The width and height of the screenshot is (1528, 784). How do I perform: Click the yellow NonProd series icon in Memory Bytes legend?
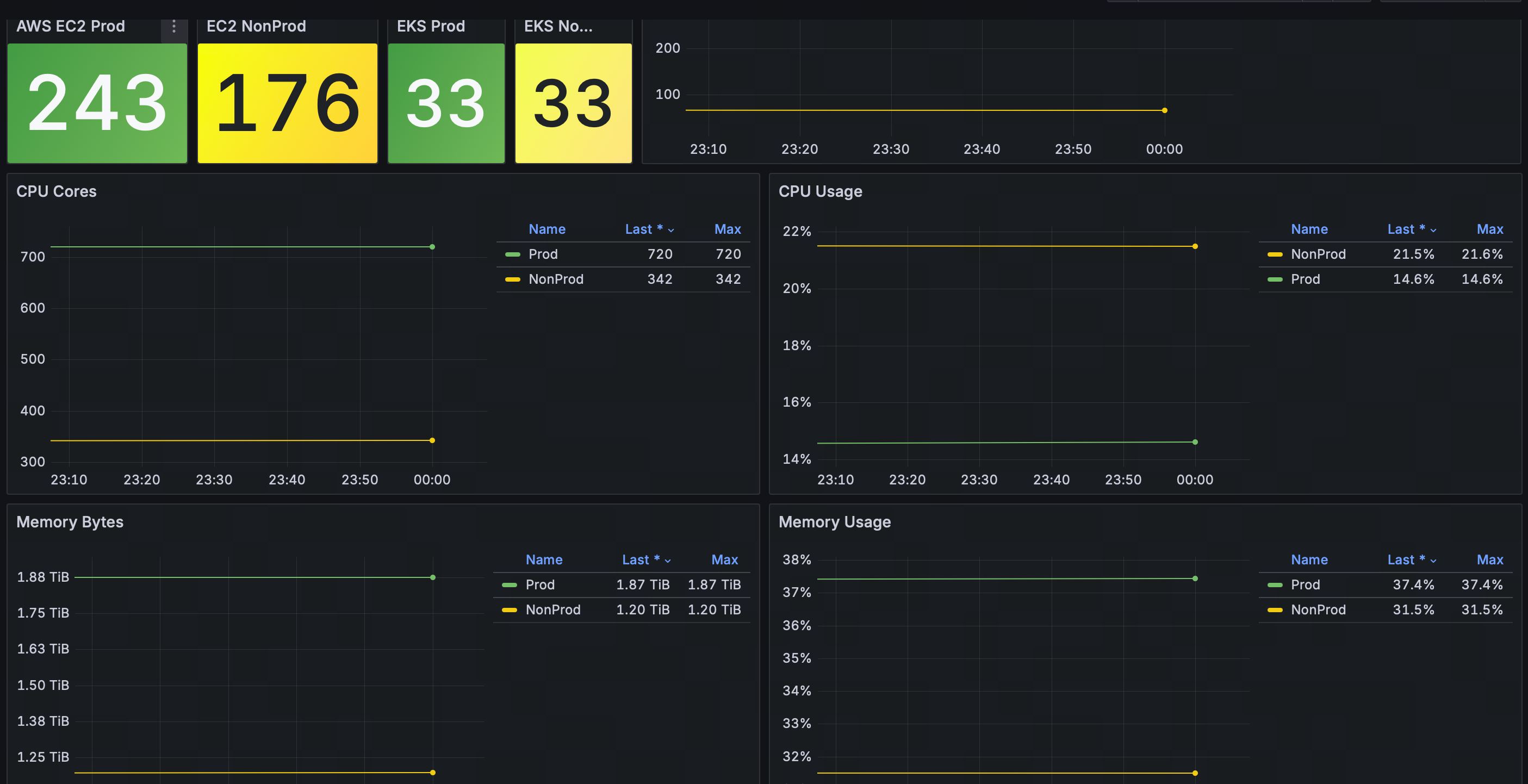pyautogui.click(x=509, y=609)
